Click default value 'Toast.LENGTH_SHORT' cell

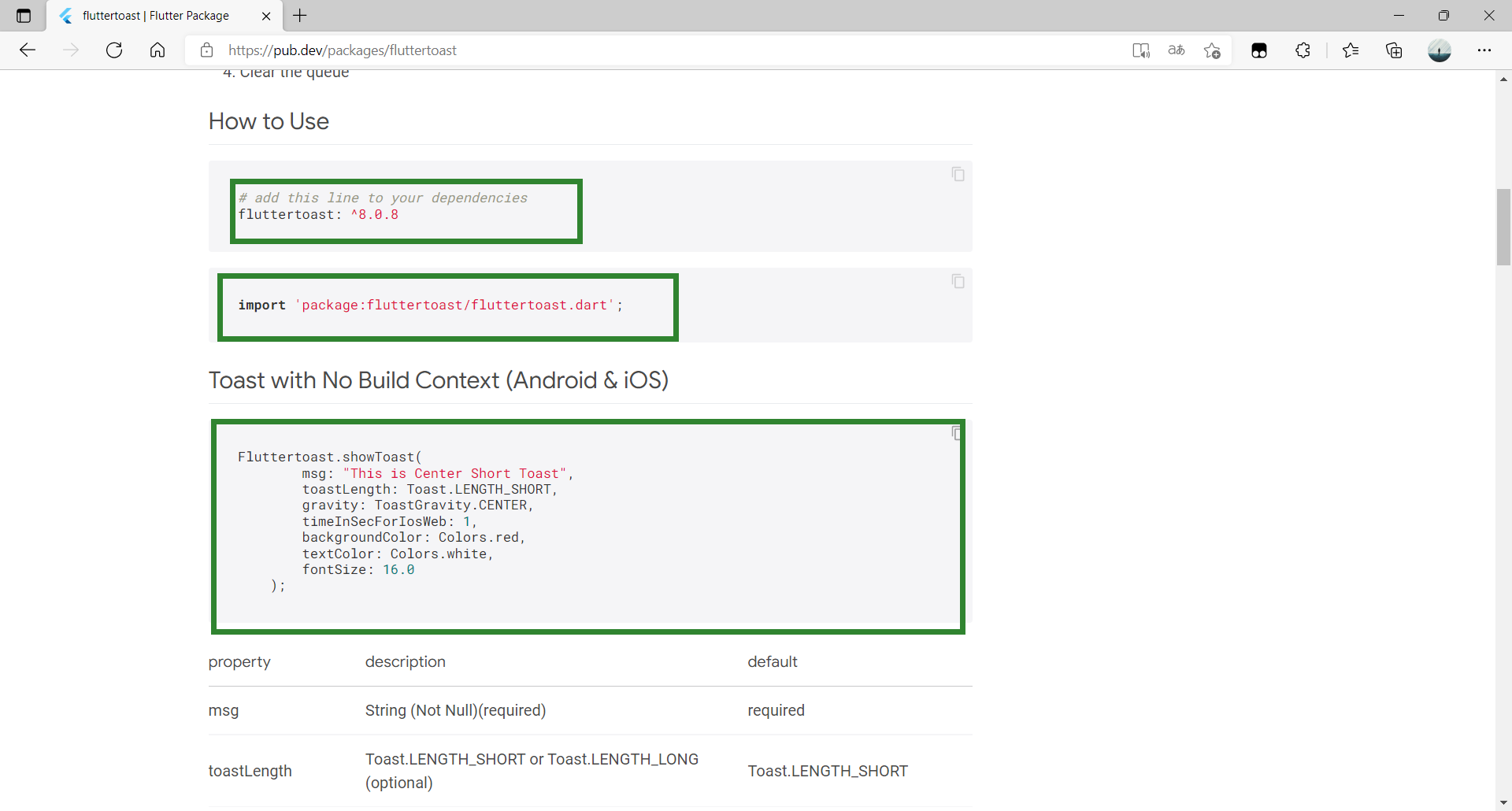coord(828,771)
